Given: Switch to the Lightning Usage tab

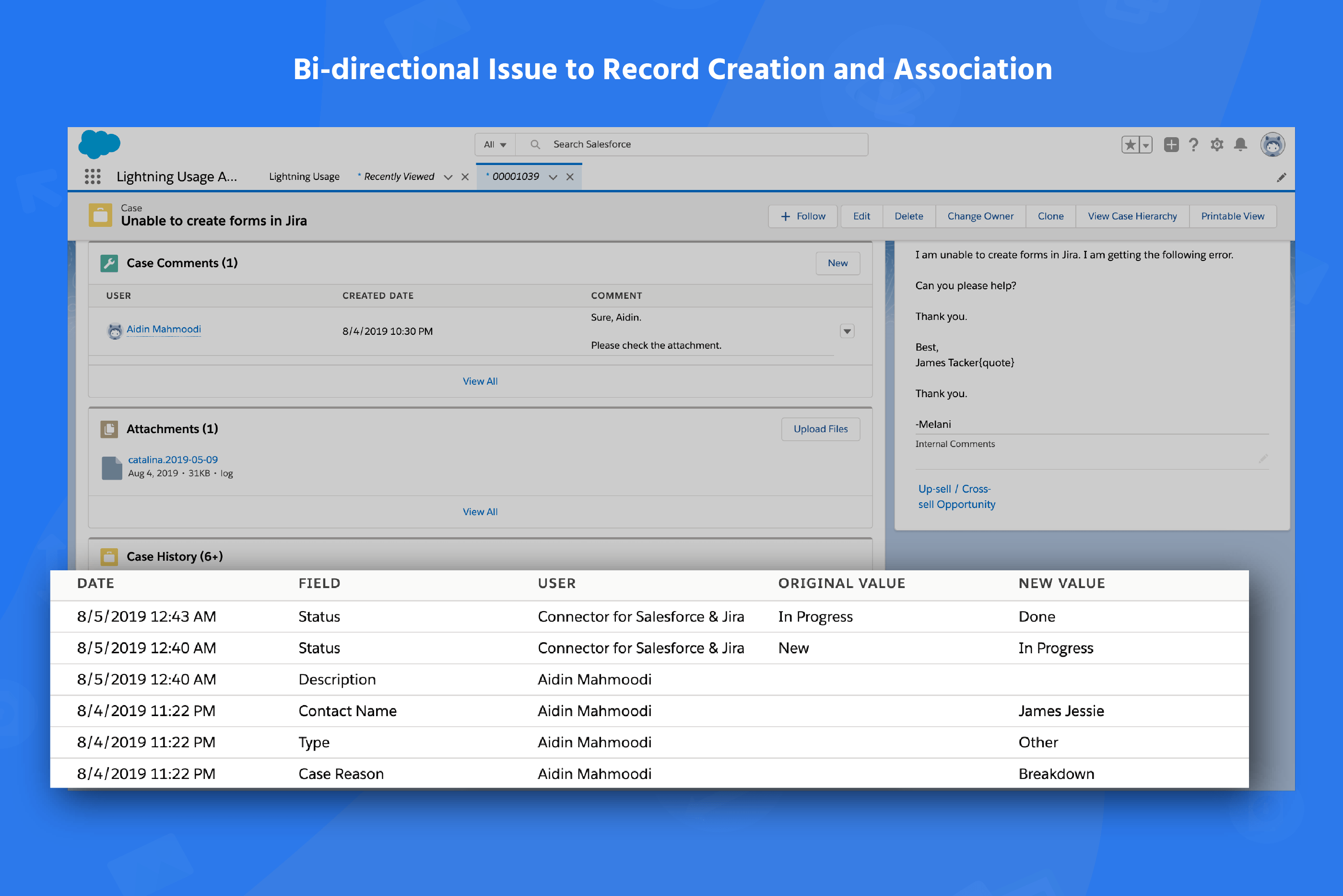Looking at the screenshot, I should (x=304, y=177).
